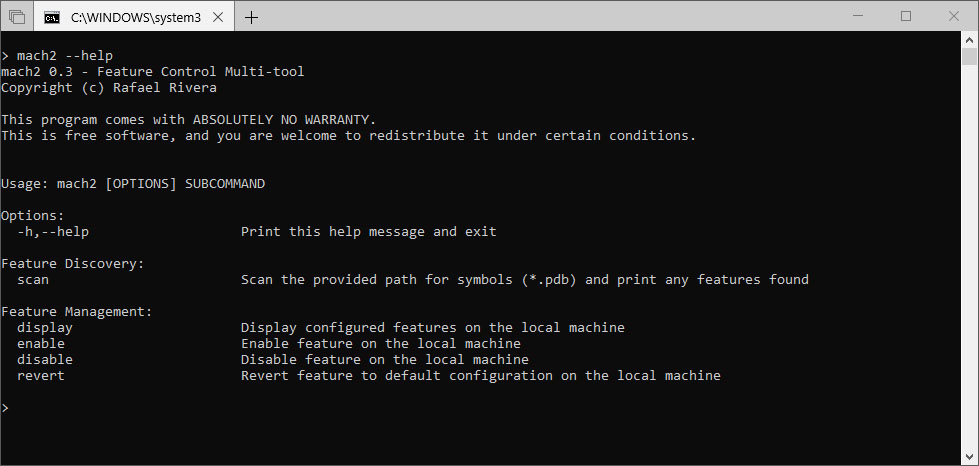The height and width of the screenshot is (466, 979).
Task: Click the 'enable' subcommand text
Action: [x=41, y=344]
